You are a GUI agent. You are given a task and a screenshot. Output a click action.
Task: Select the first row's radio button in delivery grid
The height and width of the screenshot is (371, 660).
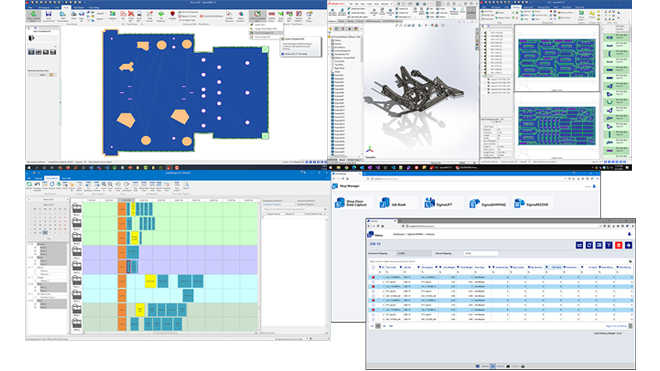[x=373, y=278]
